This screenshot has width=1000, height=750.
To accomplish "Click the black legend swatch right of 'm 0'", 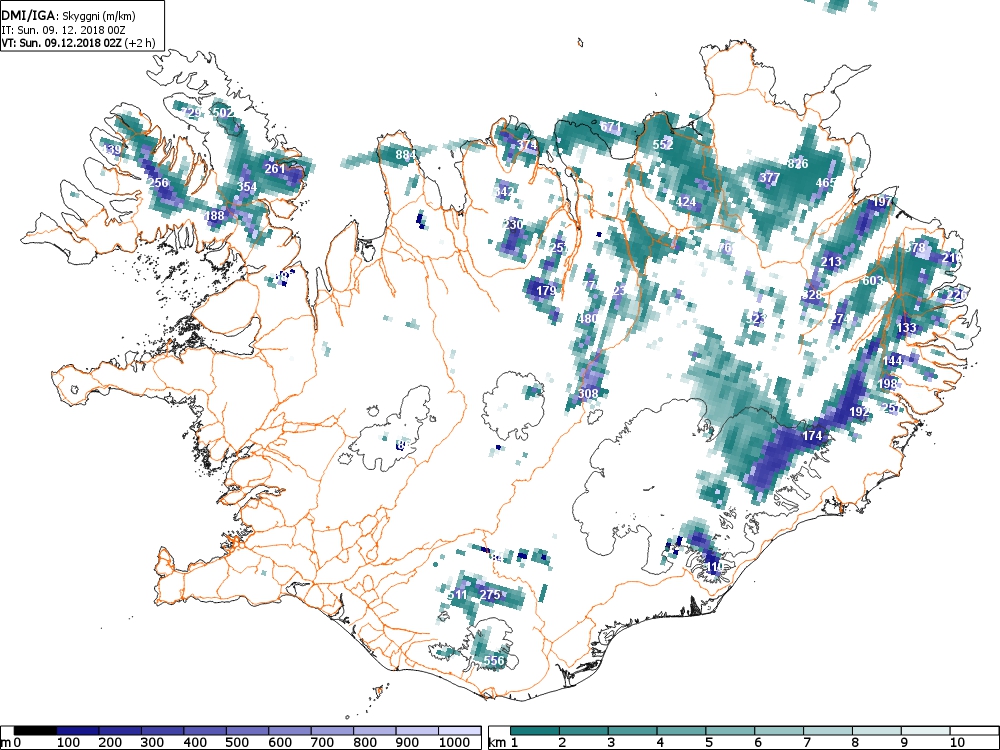I will pos(35,731).
